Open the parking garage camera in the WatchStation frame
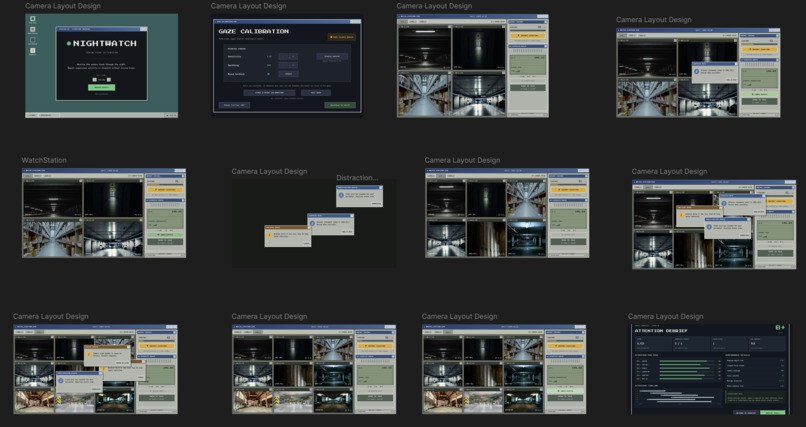Image resolution: width=806 pixels, height=427 pixels. [x=113, y=238]
